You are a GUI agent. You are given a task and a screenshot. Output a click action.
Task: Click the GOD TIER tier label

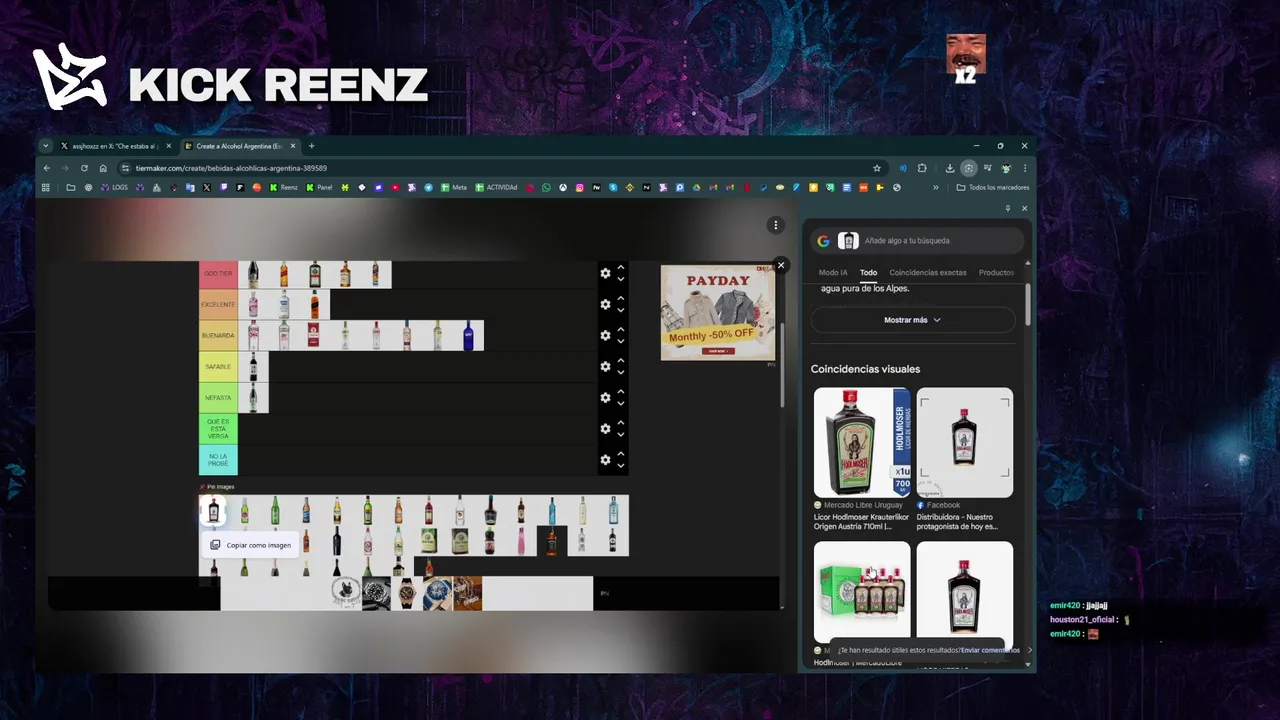click(x=218, y=274)
